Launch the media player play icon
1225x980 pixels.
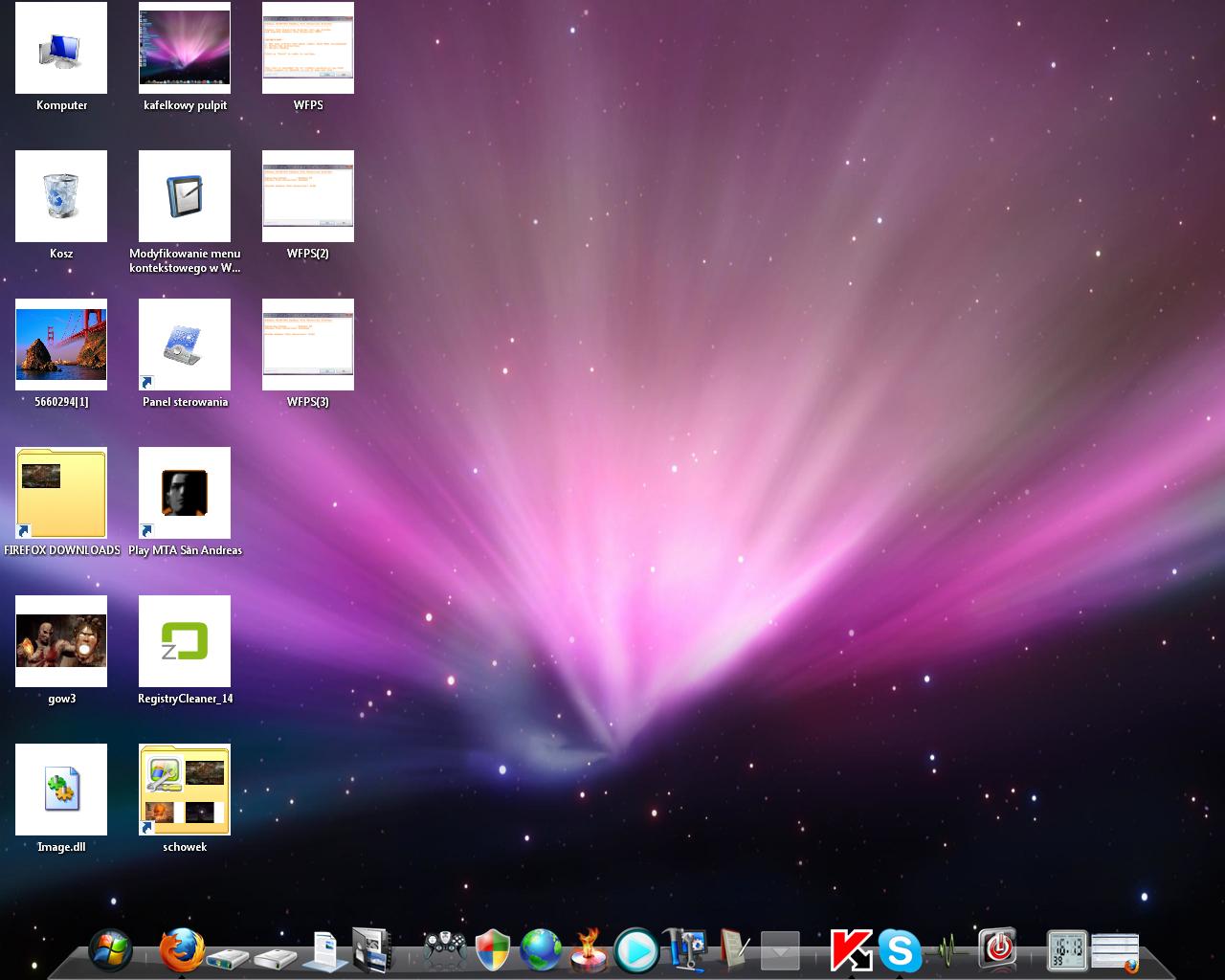click(x=636, y=950)
